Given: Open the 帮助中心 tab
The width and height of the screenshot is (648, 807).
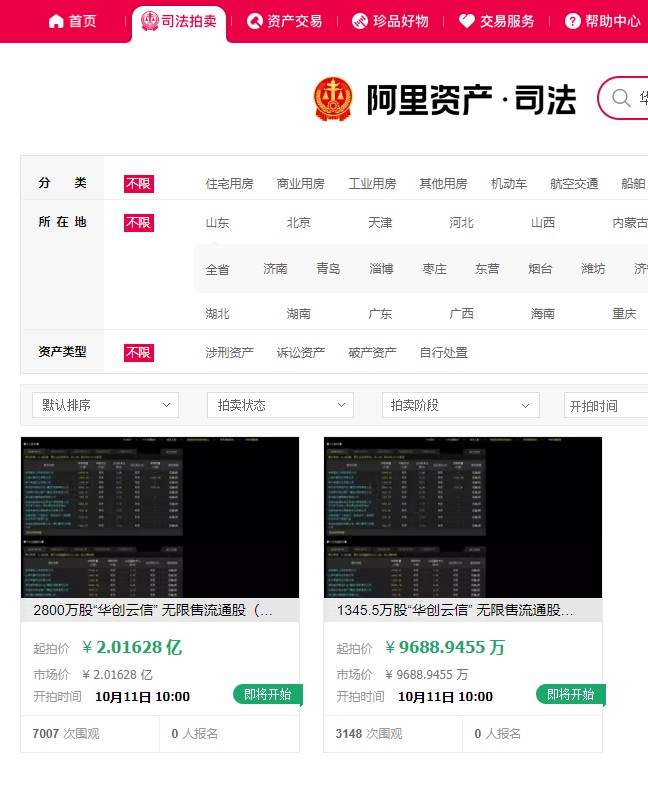Looking at the screenshot, I should pos(612,21).
